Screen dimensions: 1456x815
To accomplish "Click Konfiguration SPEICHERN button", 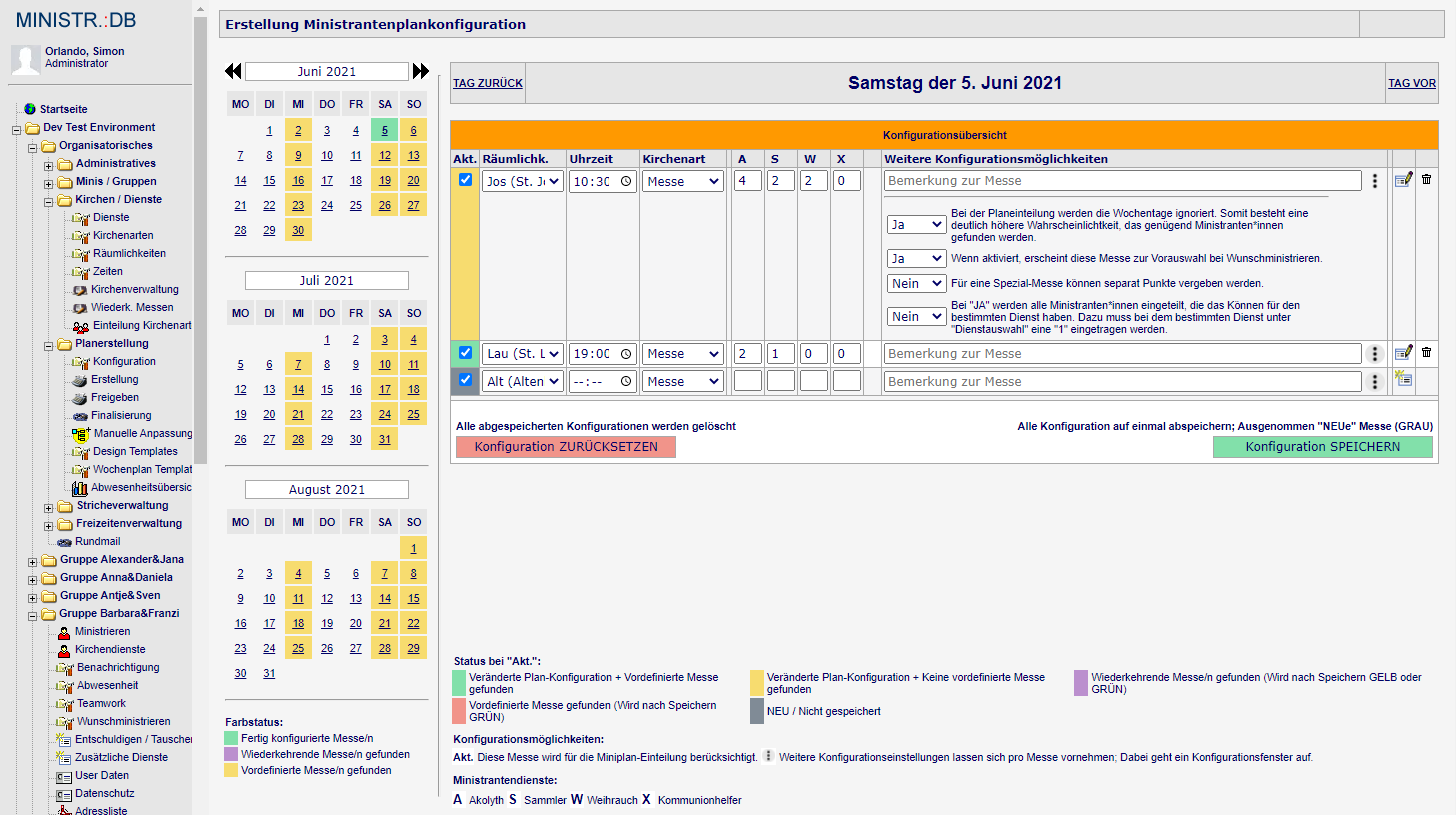I will pyautogui.click(x=1323, y=447).
